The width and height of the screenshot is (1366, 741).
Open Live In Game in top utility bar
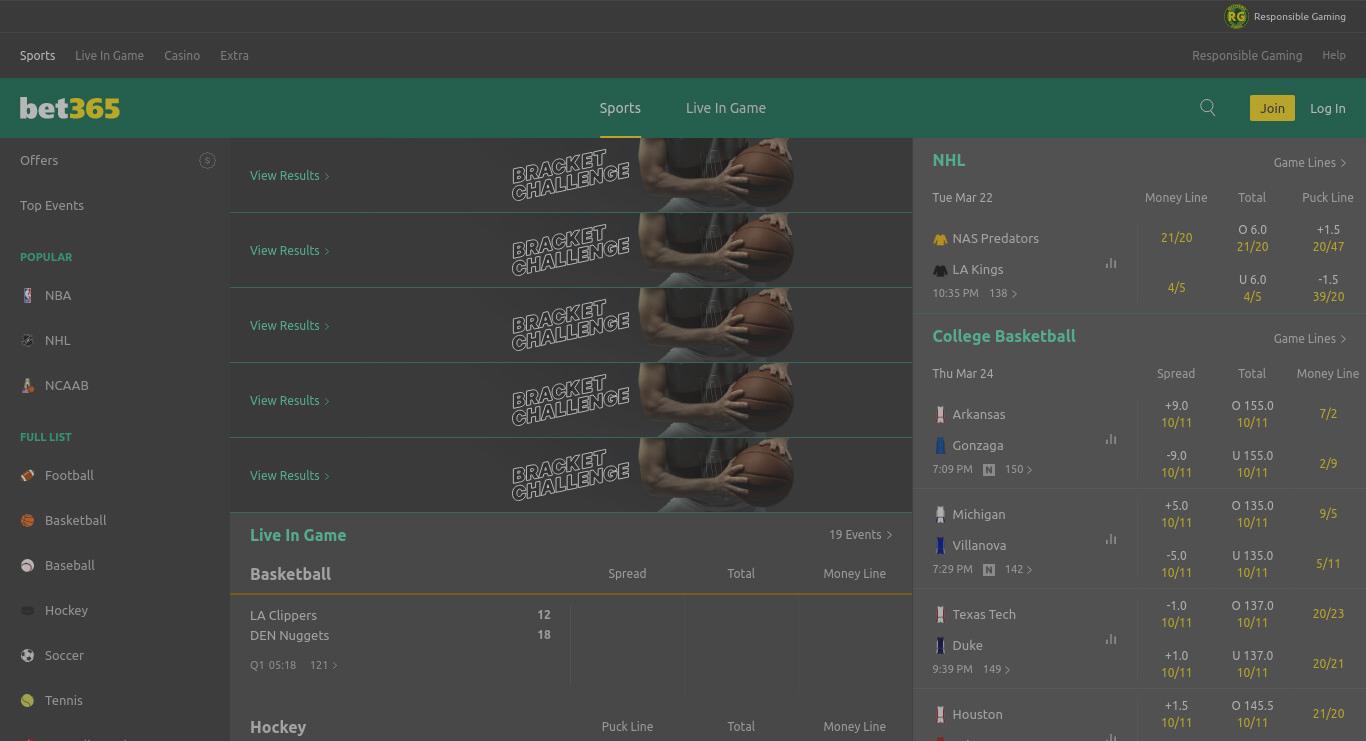(109, 56)
